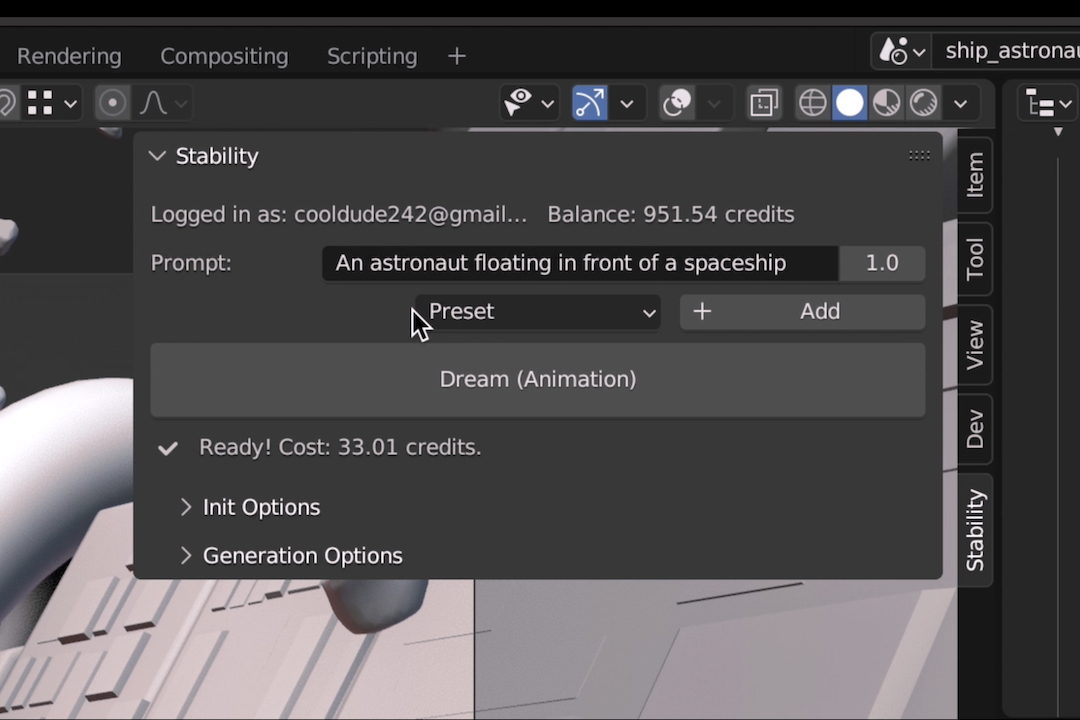Click the Add prompt button
This screenshot has height=720, width=1080.
coord(802,311)
